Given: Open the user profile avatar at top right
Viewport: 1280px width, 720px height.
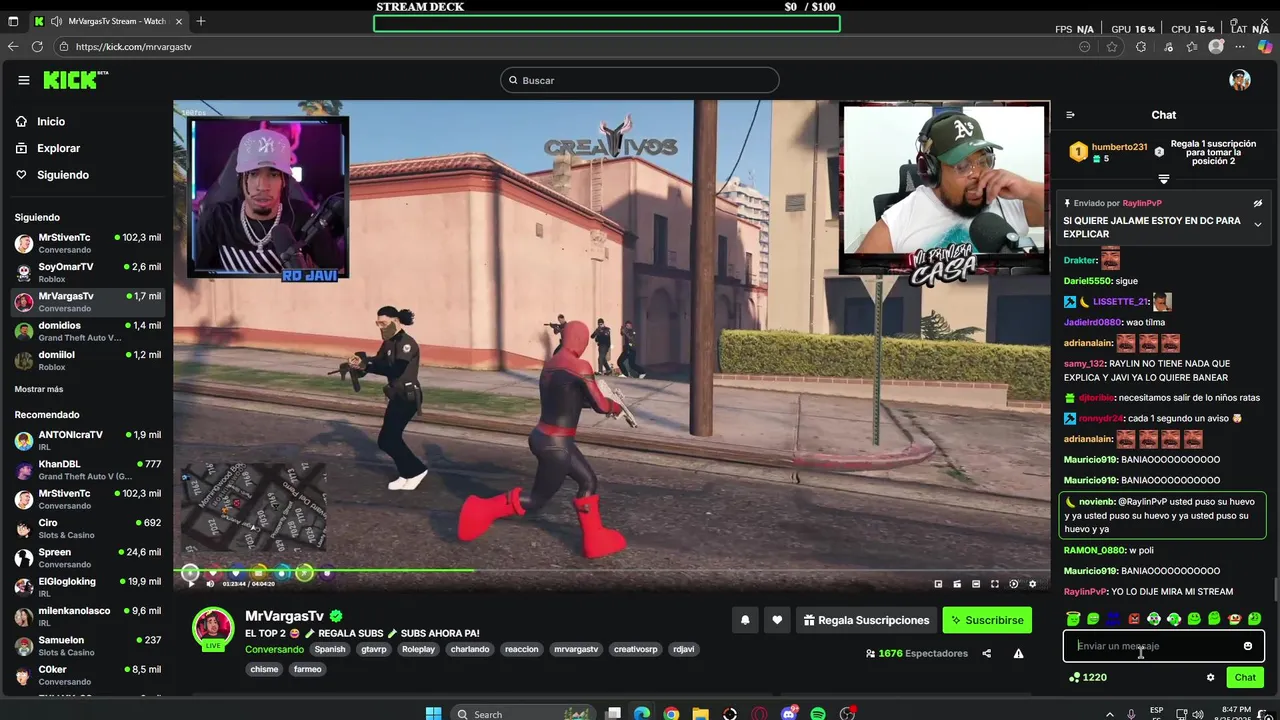Looking at the screenshot, I should 1240,80.
